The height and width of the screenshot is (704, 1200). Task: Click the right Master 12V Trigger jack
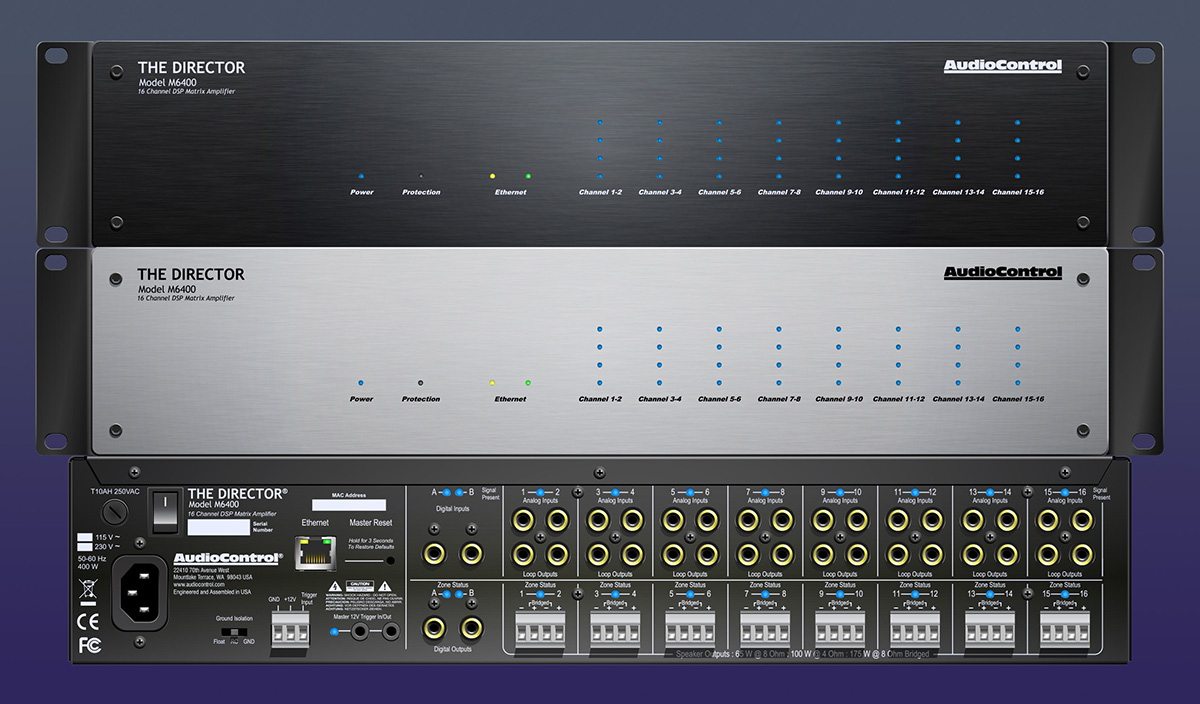click(389, 632)
